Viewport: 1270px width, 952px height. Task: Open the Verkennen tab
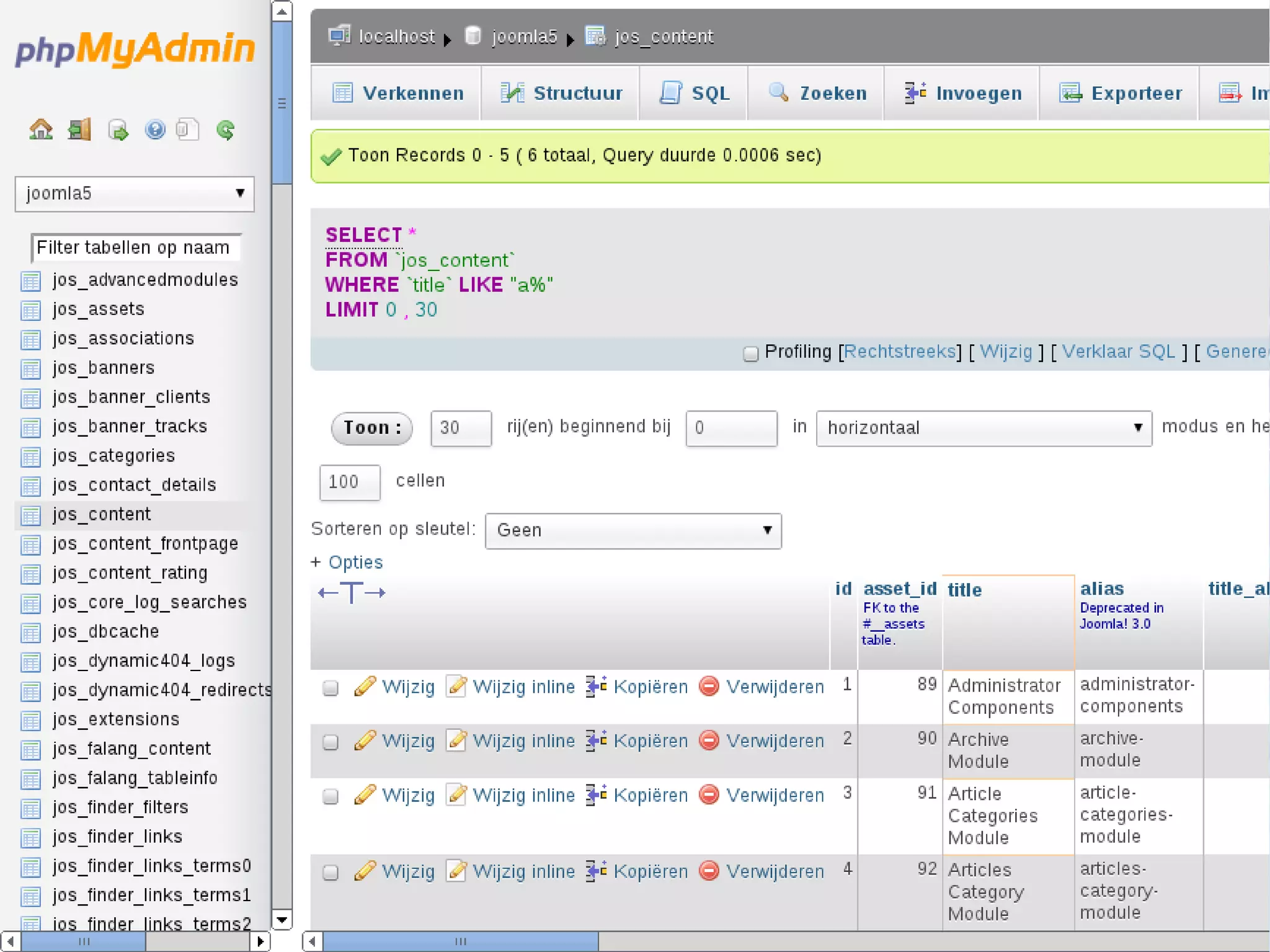(x=397, y=93)
